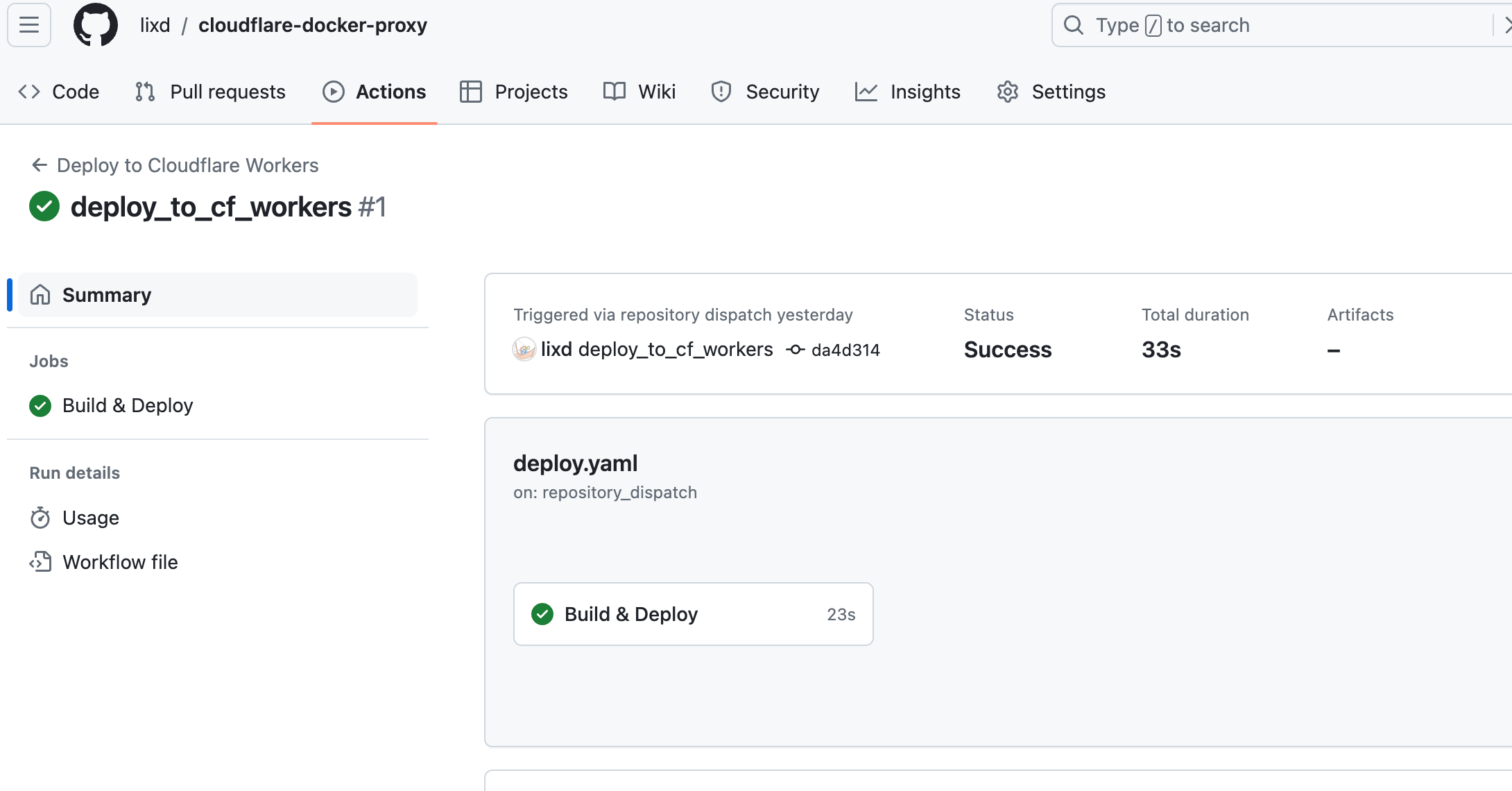This screenshot has height=791, width=1512.
Task: Click the Settings gear icon
Action: click(x=1007, y=92)
